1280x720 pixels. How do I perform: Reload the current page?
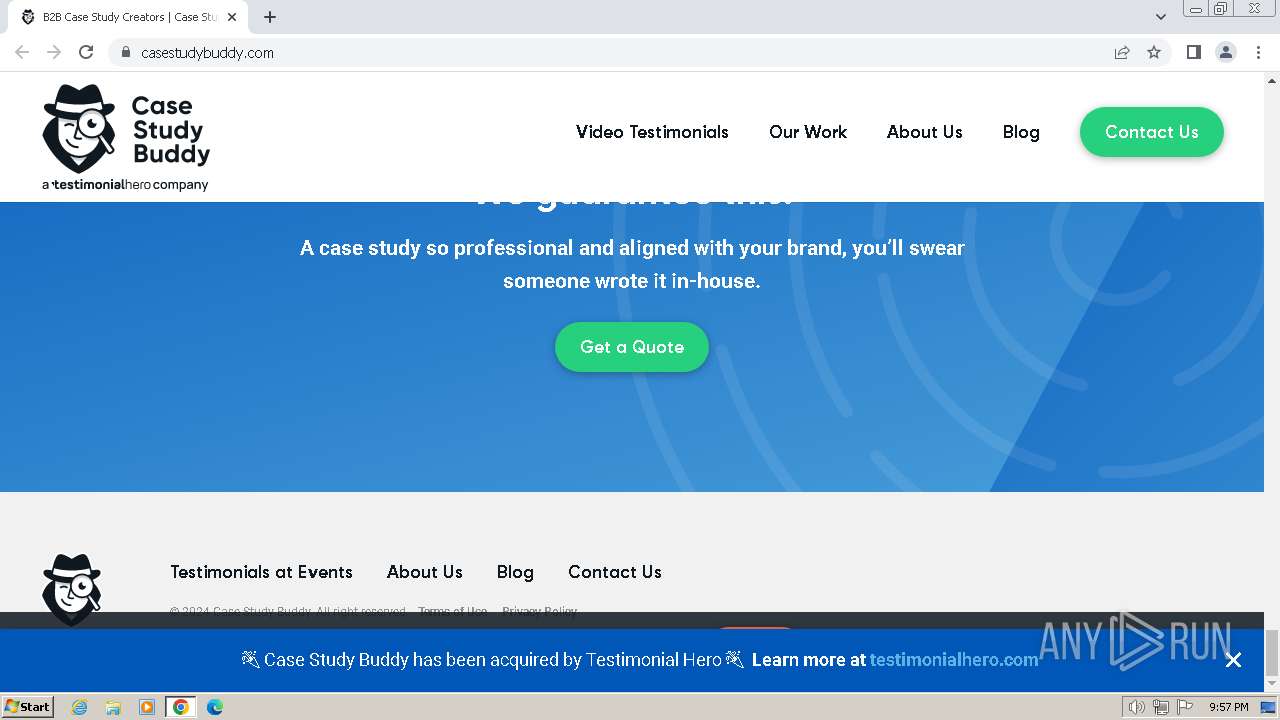pyautogui.click(x=86, y=52)
